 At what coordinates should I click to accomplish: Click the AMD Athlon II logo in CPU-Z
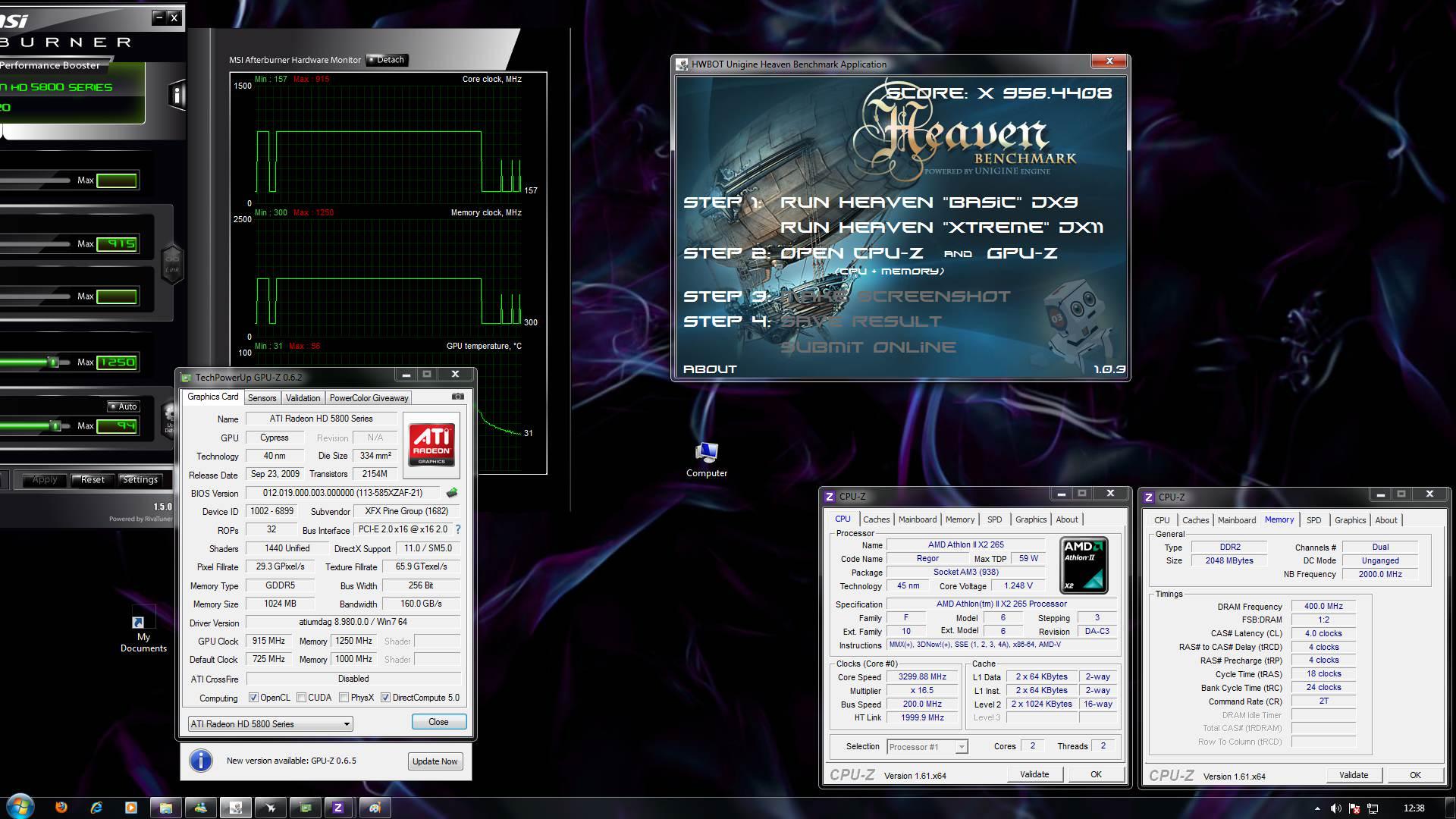(1084, 565)
